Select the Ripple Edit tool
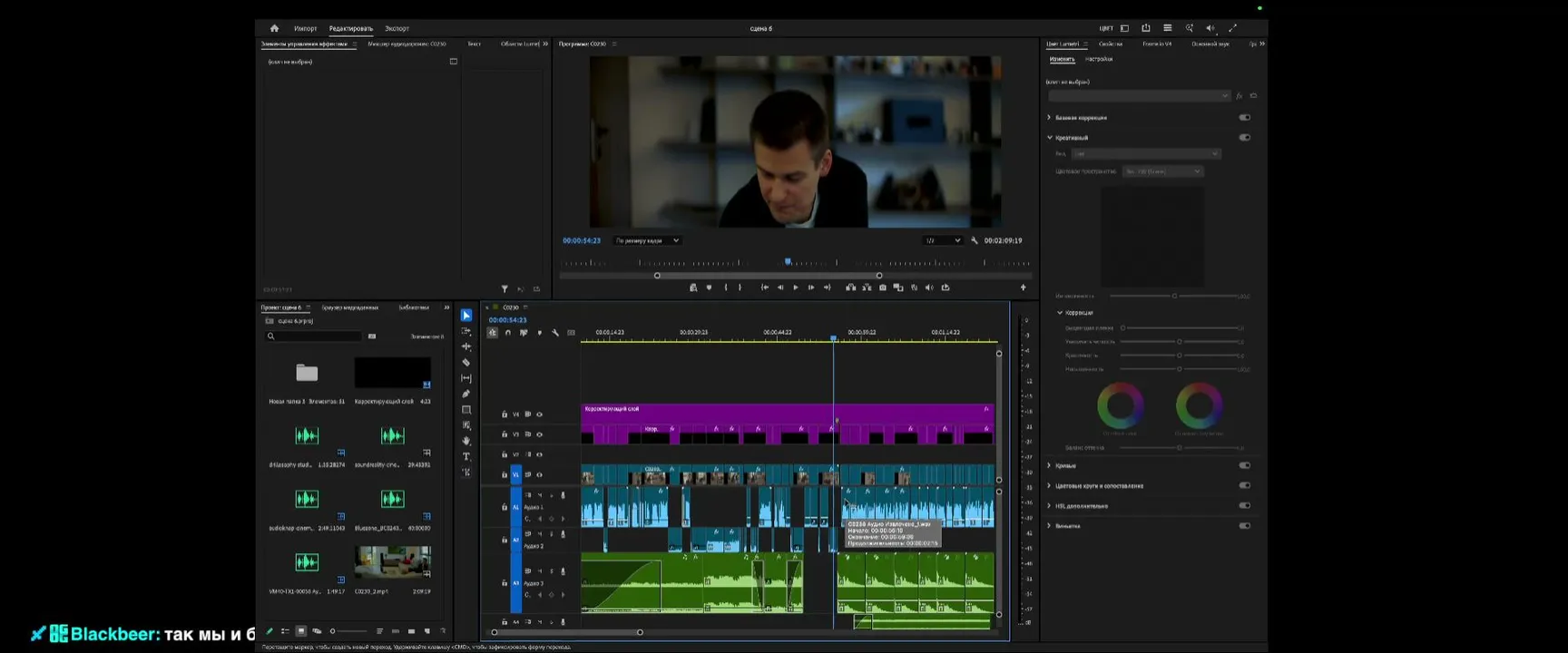1568x653 pixels. coord(466,346)
